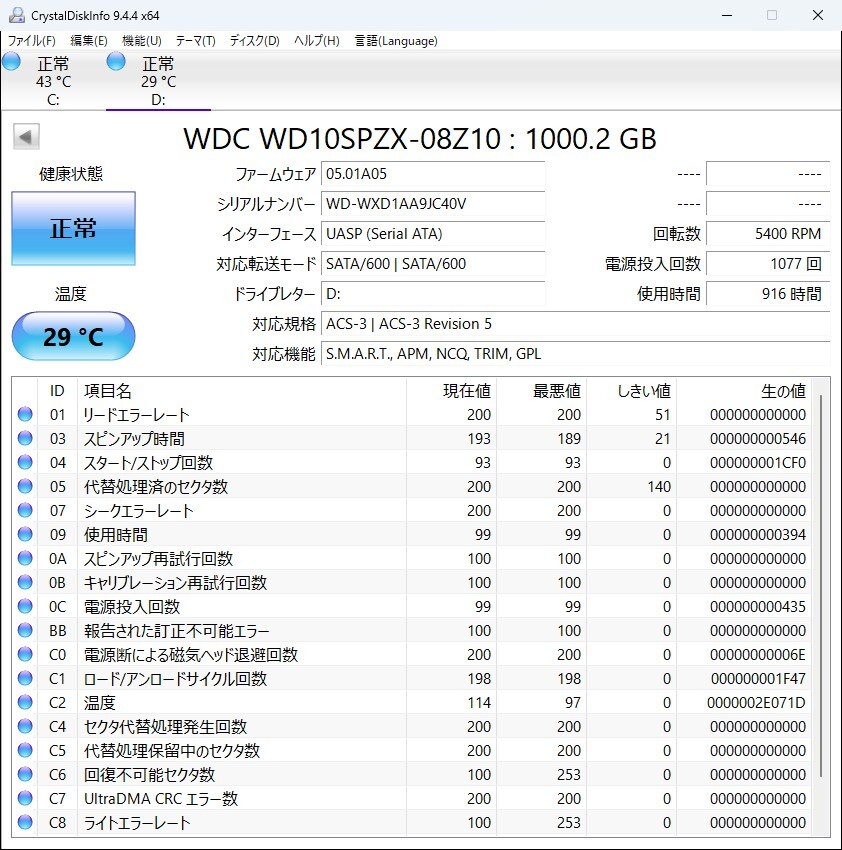Click the 生の値 column header

[x=744, y=390]
